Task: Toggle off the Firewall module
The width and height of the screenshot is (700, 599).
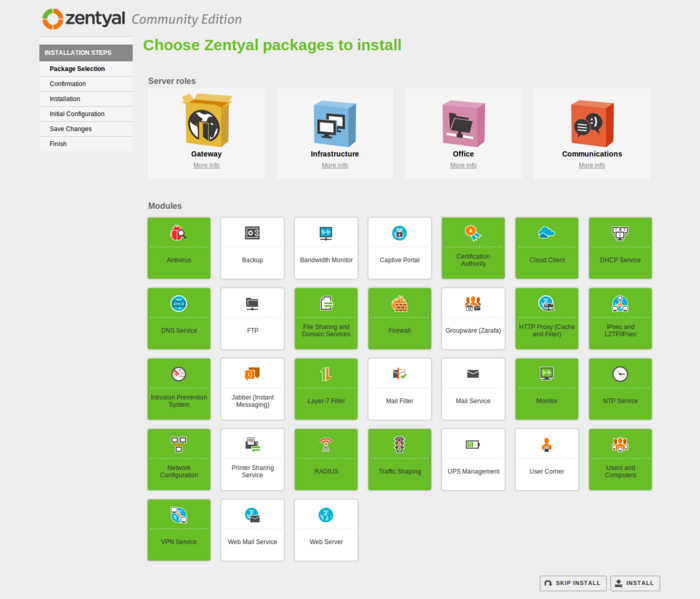Action: tap(399, 318)
